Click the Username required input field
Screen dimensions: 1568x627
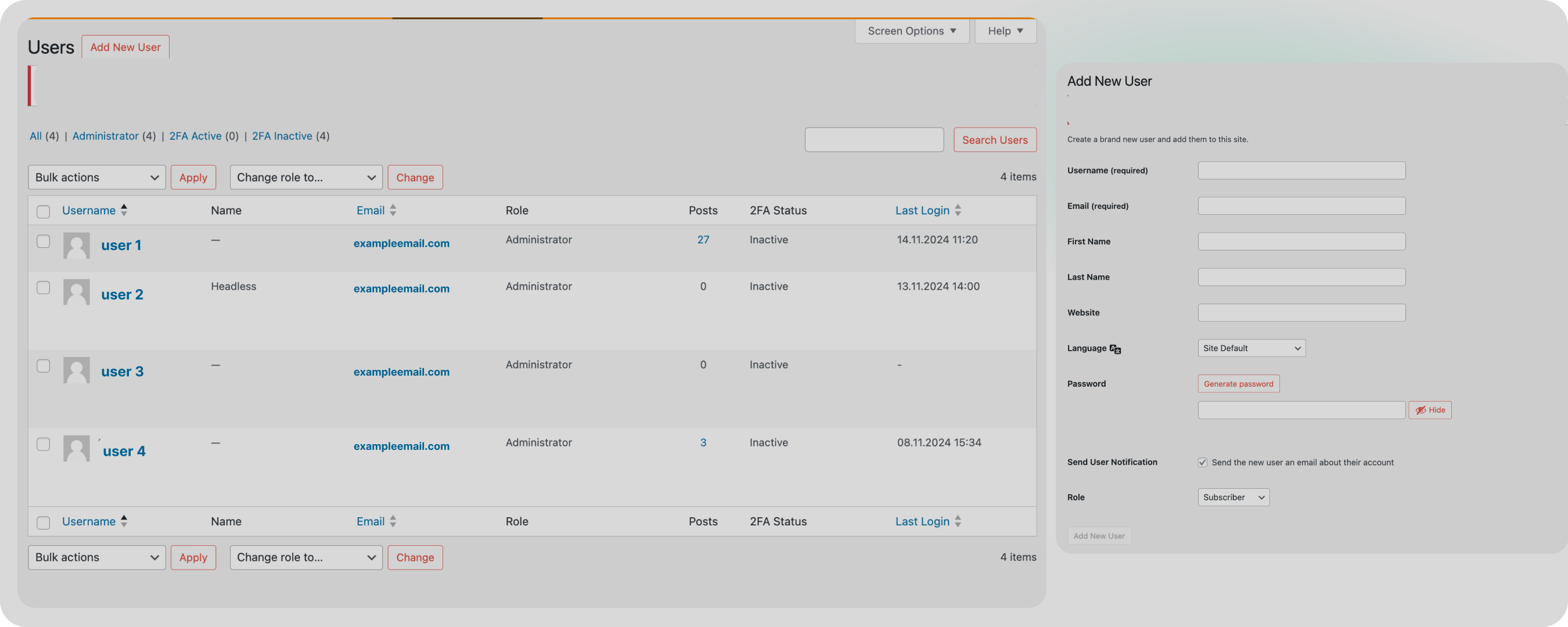[x=1301, y=171]
